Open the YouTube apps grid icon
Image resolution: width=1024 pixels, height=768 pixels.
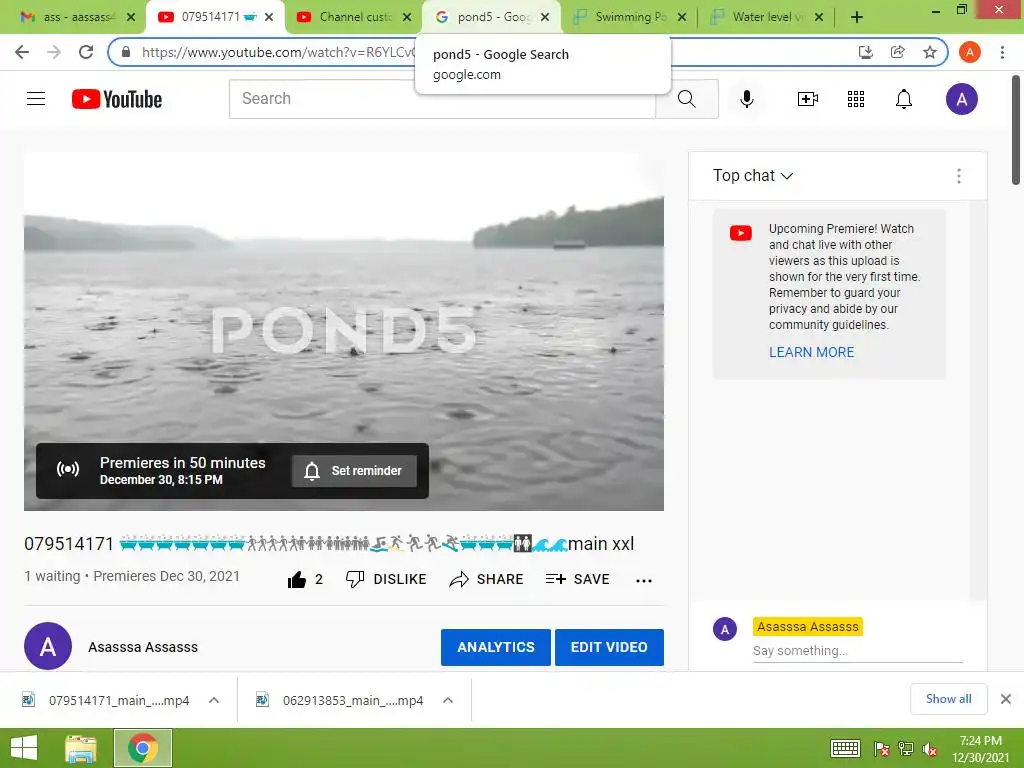click(x=856, y=99)
